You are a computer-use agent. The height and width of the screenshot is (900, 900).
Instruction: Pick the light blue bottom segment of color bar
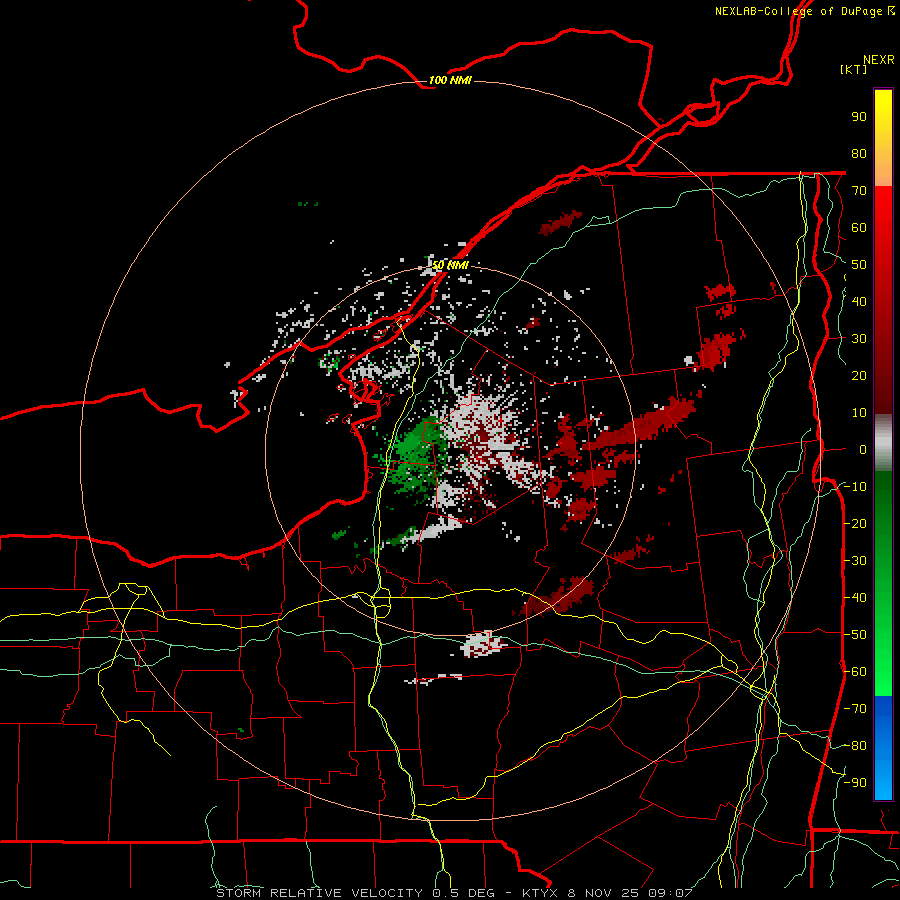[883, 775]
